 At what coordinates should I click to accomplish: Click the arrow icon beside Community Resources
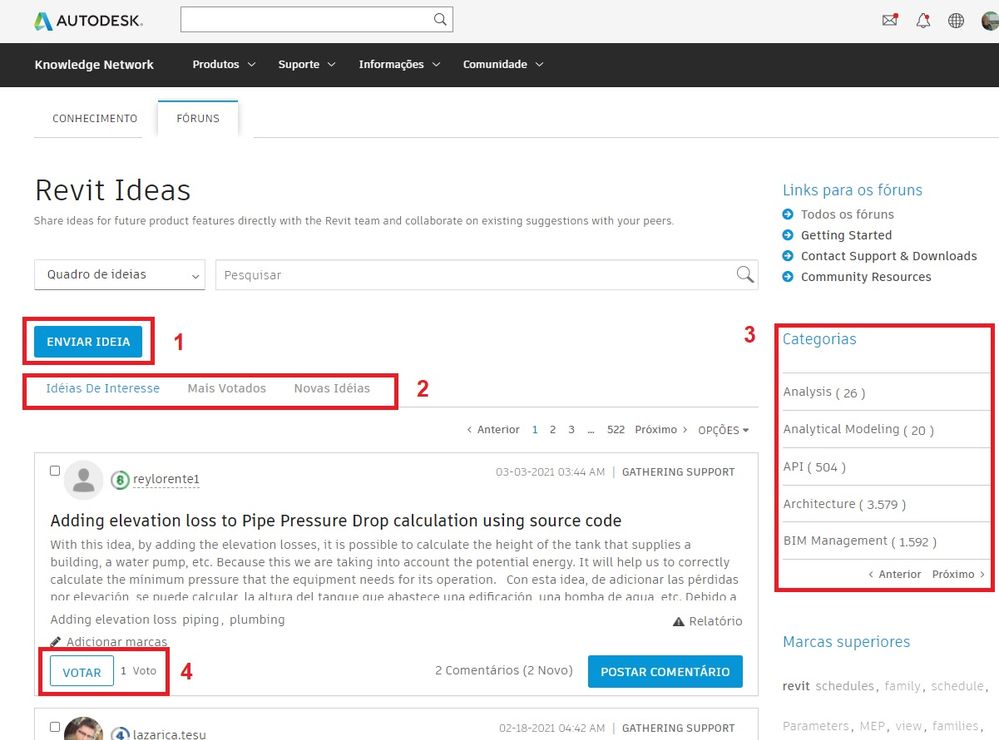[x=788, y=277]
